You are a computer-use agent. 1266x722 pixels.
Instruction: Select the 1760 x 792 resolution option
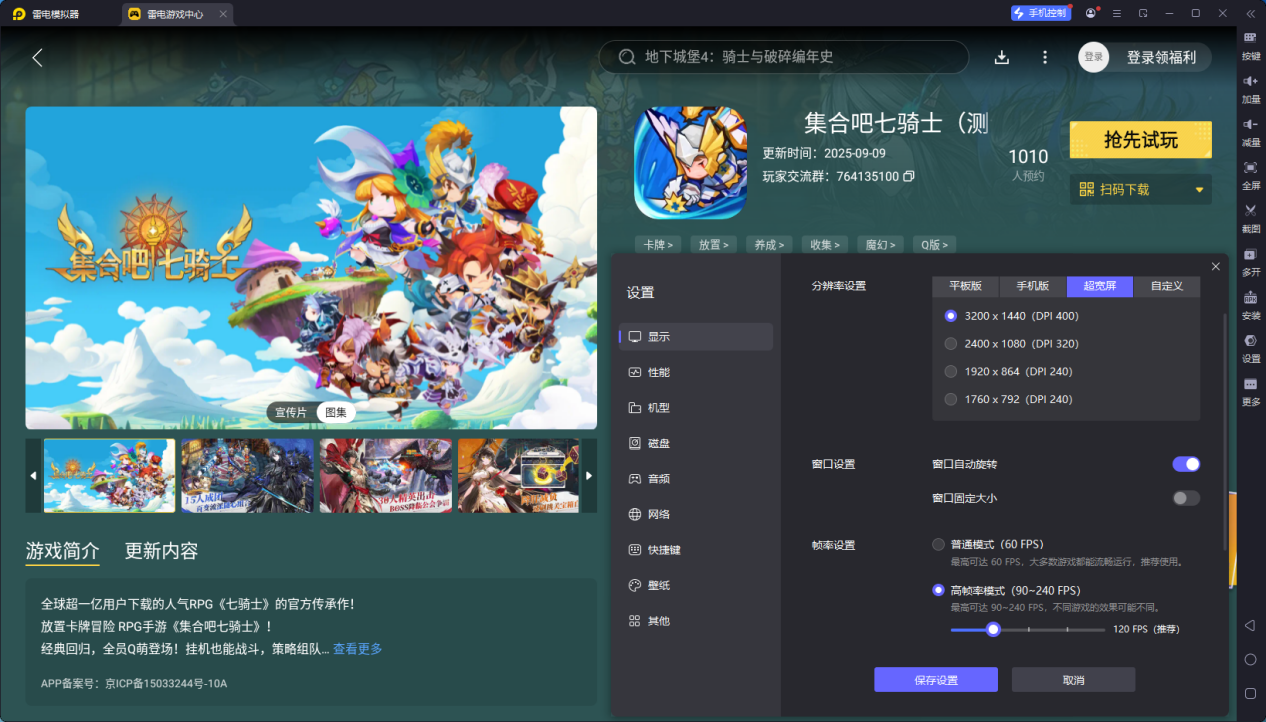(x=951, y=399)
